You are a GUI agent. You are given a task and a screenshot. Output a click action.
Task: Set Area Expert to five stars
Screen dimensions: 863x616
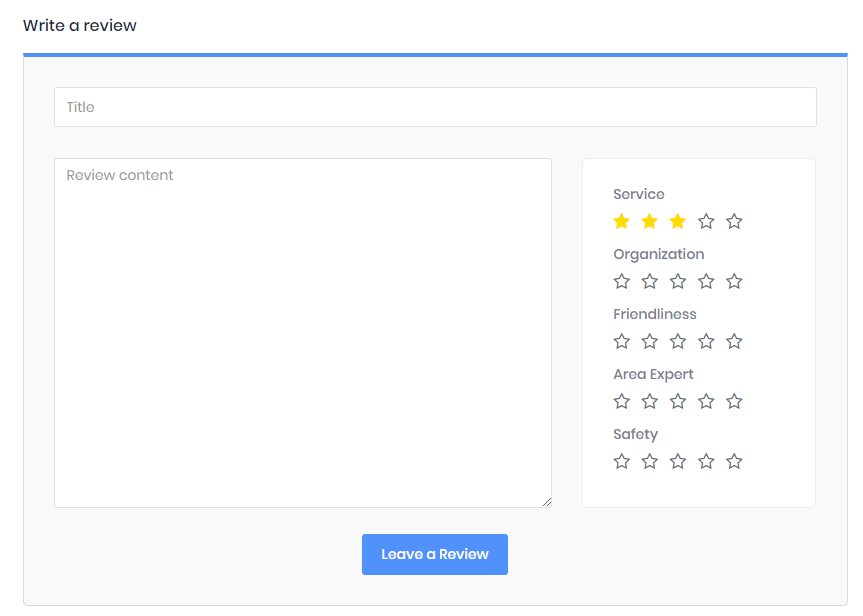click(x=734, y=401)
